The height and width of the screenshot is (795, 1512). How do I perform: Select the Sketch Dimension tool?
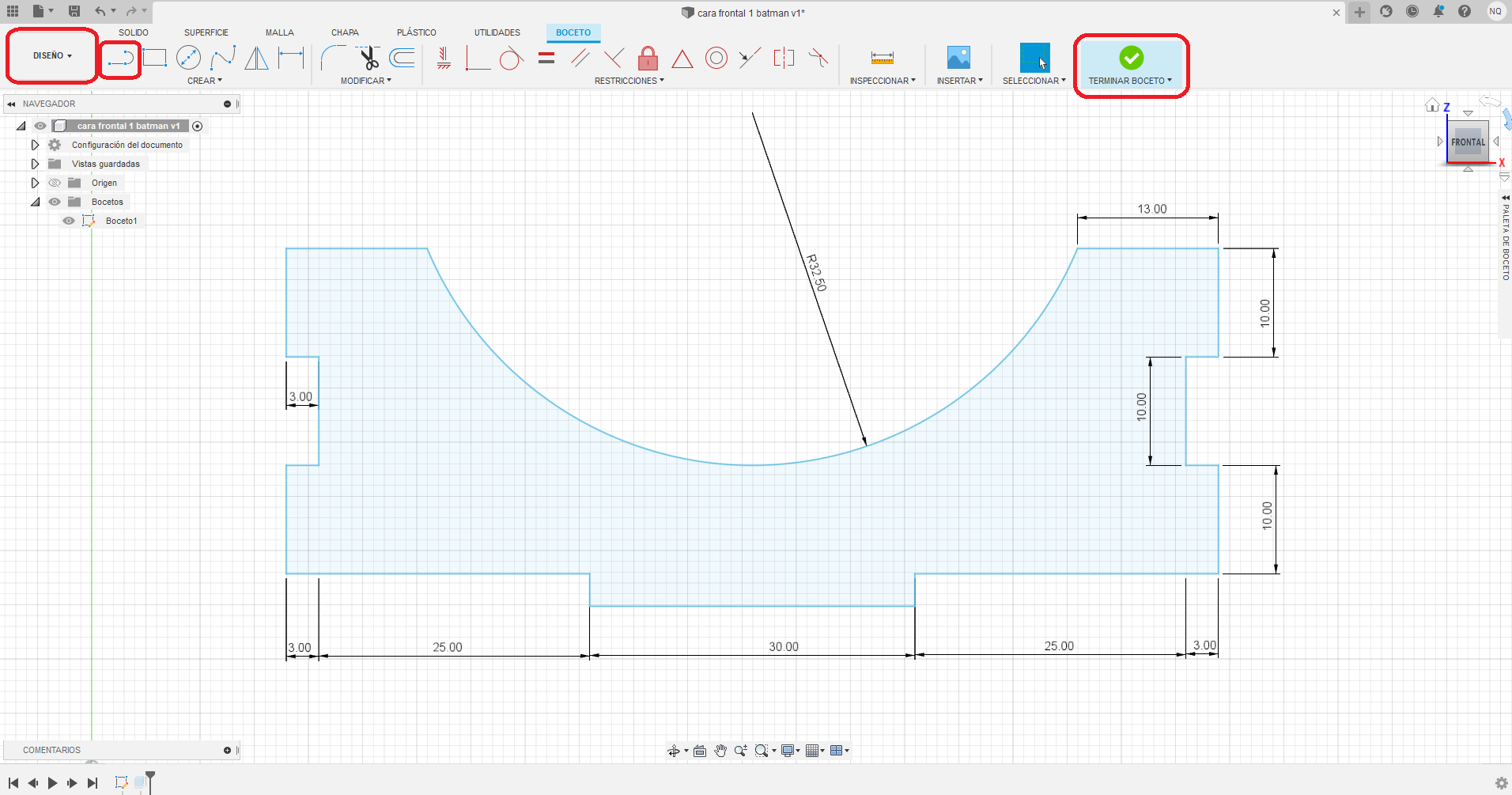click(291, 58)
